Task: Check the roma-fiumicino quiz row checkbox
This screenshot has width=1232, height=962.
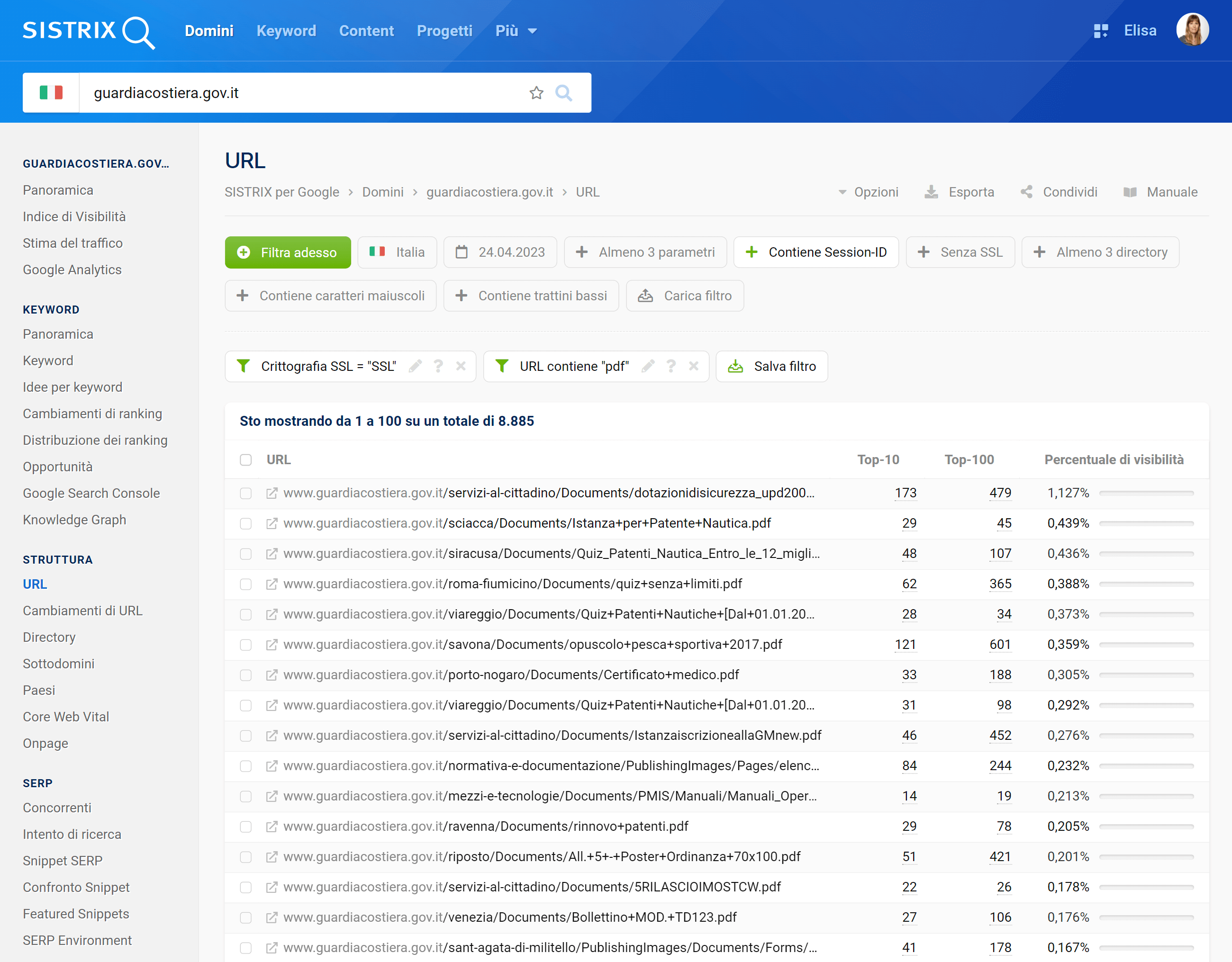Action: (245, 585)
